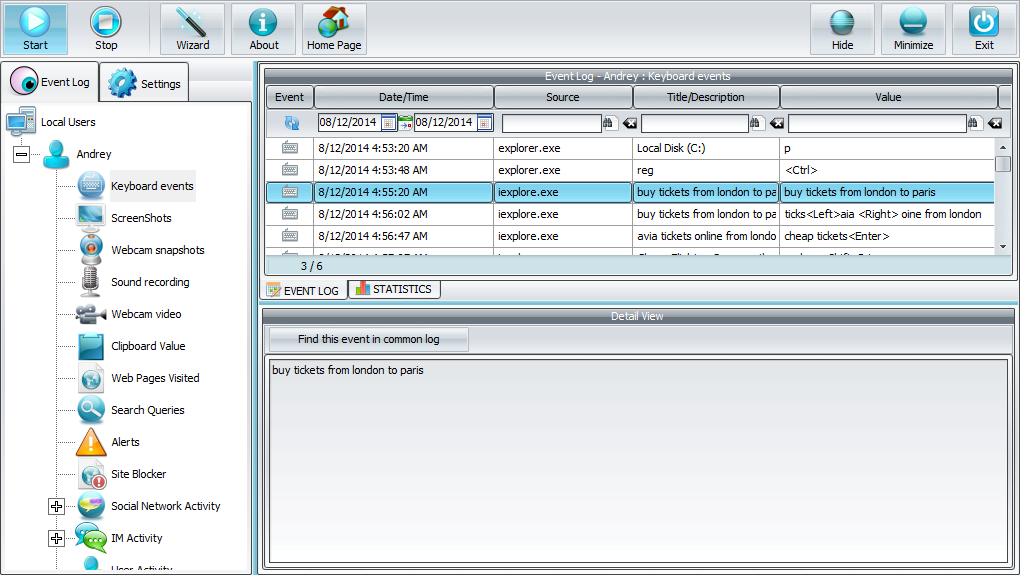Sort by the Date/Time column header
This screenshot has width=1020, height=575.
[404, 97]
